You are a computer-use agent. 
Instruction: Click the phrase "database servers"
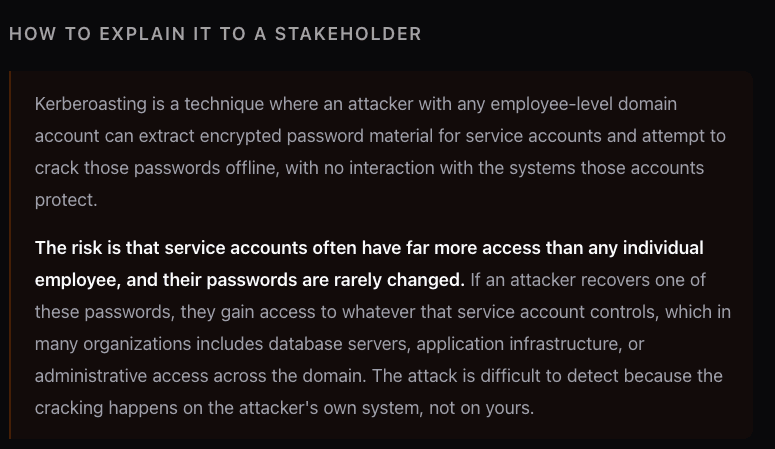(x=345, y=344)
